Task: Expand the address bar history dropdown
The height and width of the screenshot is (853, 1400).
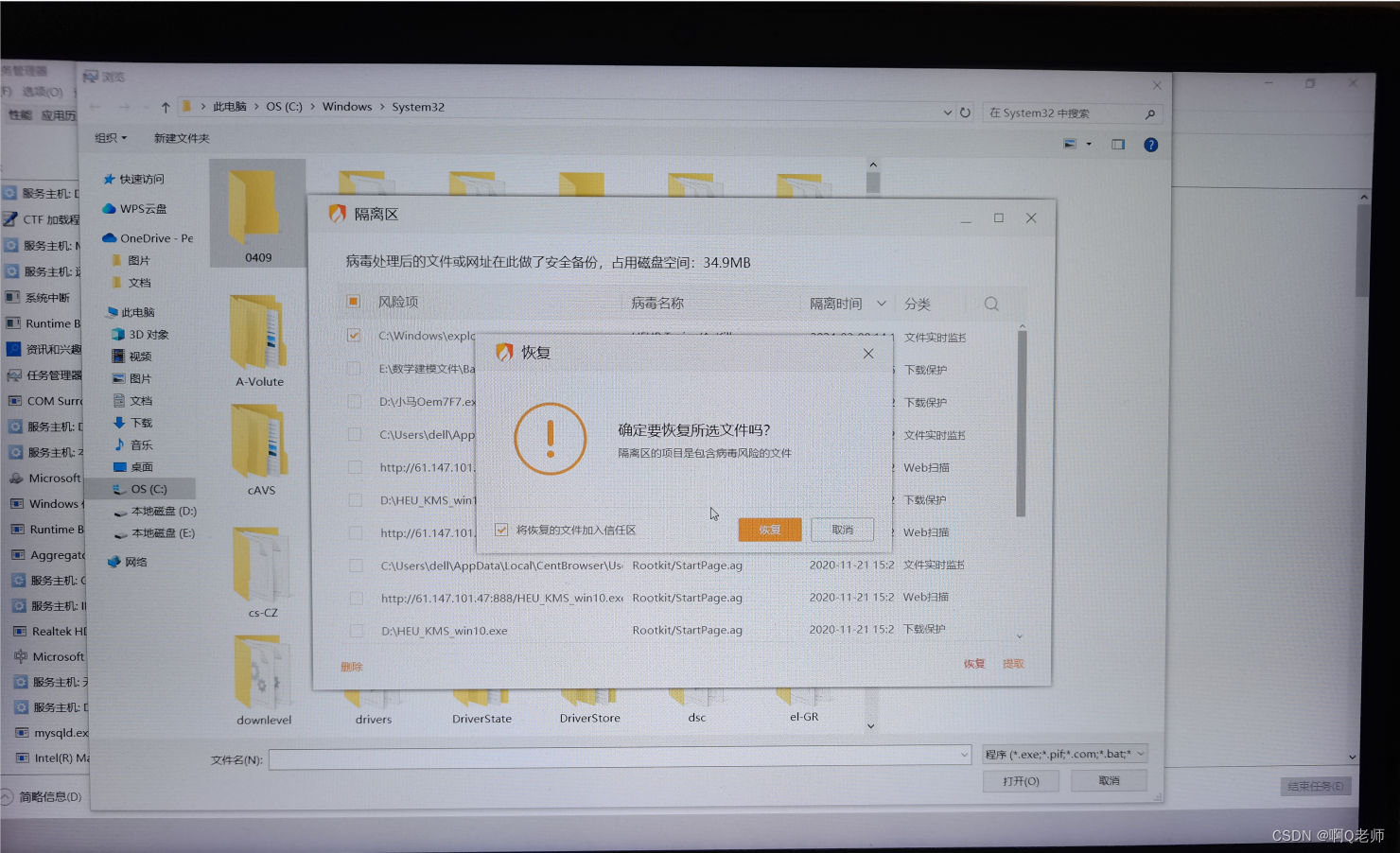Action: 948,113
